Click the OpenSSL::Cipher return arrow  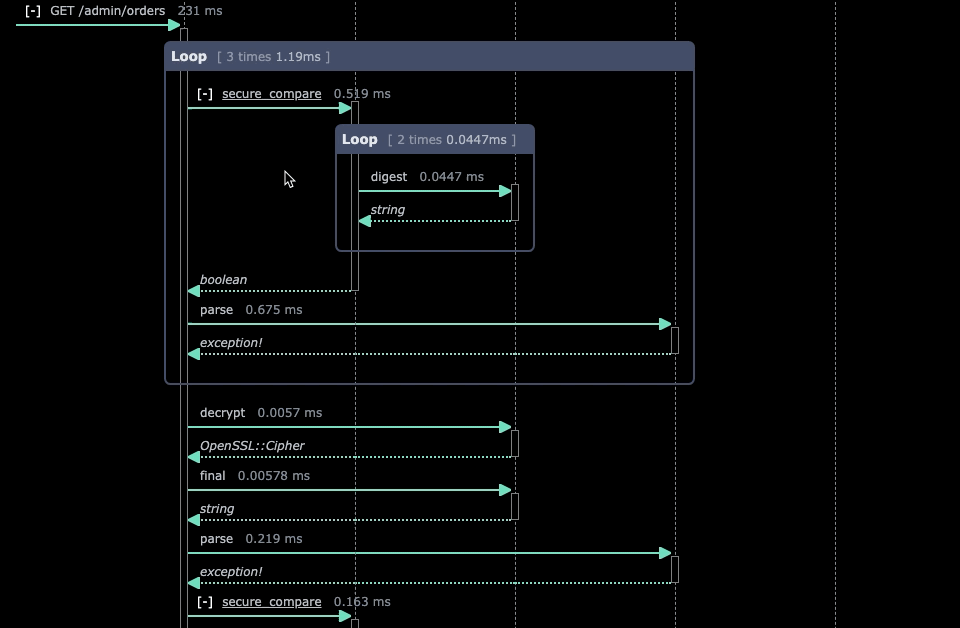[x=350, y=456]
